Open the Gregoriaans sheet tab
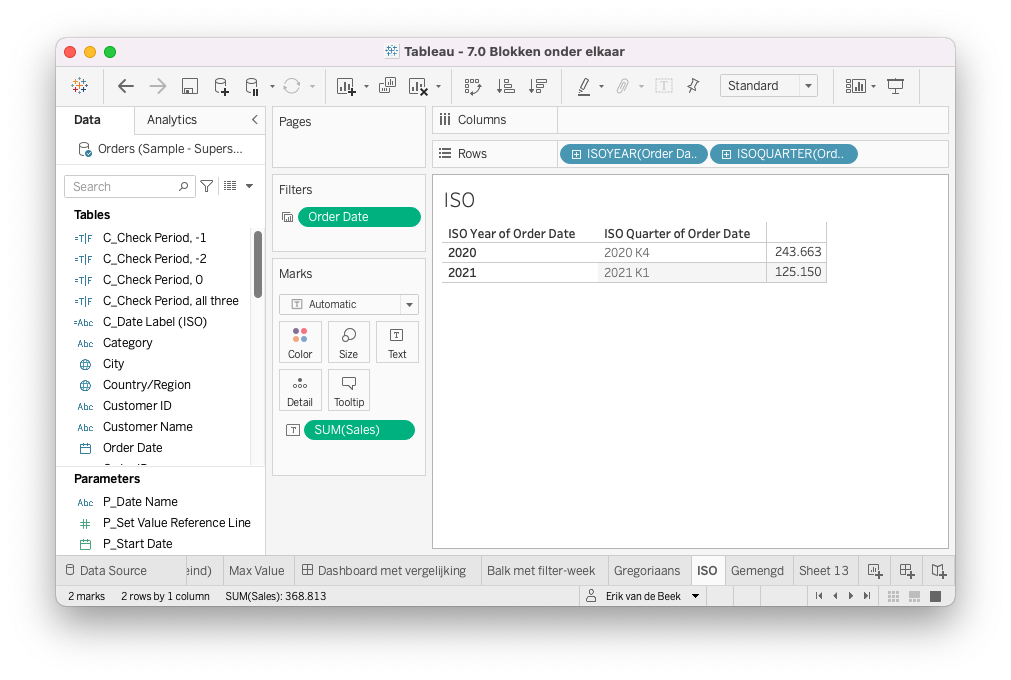 point(646,570)
